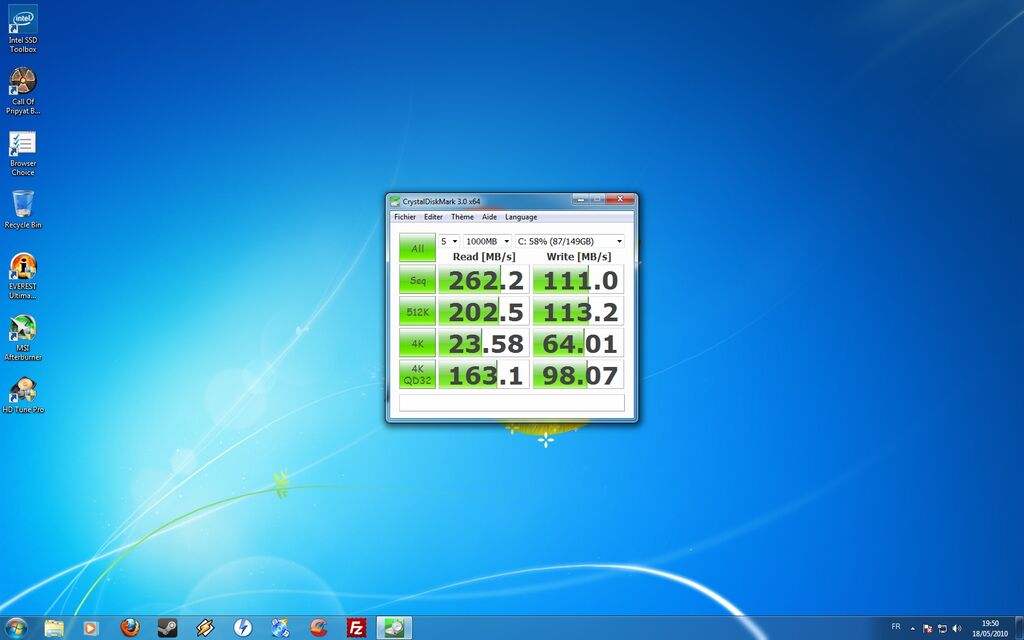This screenshot has height=640, width=1024.
Task: Click 4K QD32 read result 163.1
Action: click(x=484, y=374)
